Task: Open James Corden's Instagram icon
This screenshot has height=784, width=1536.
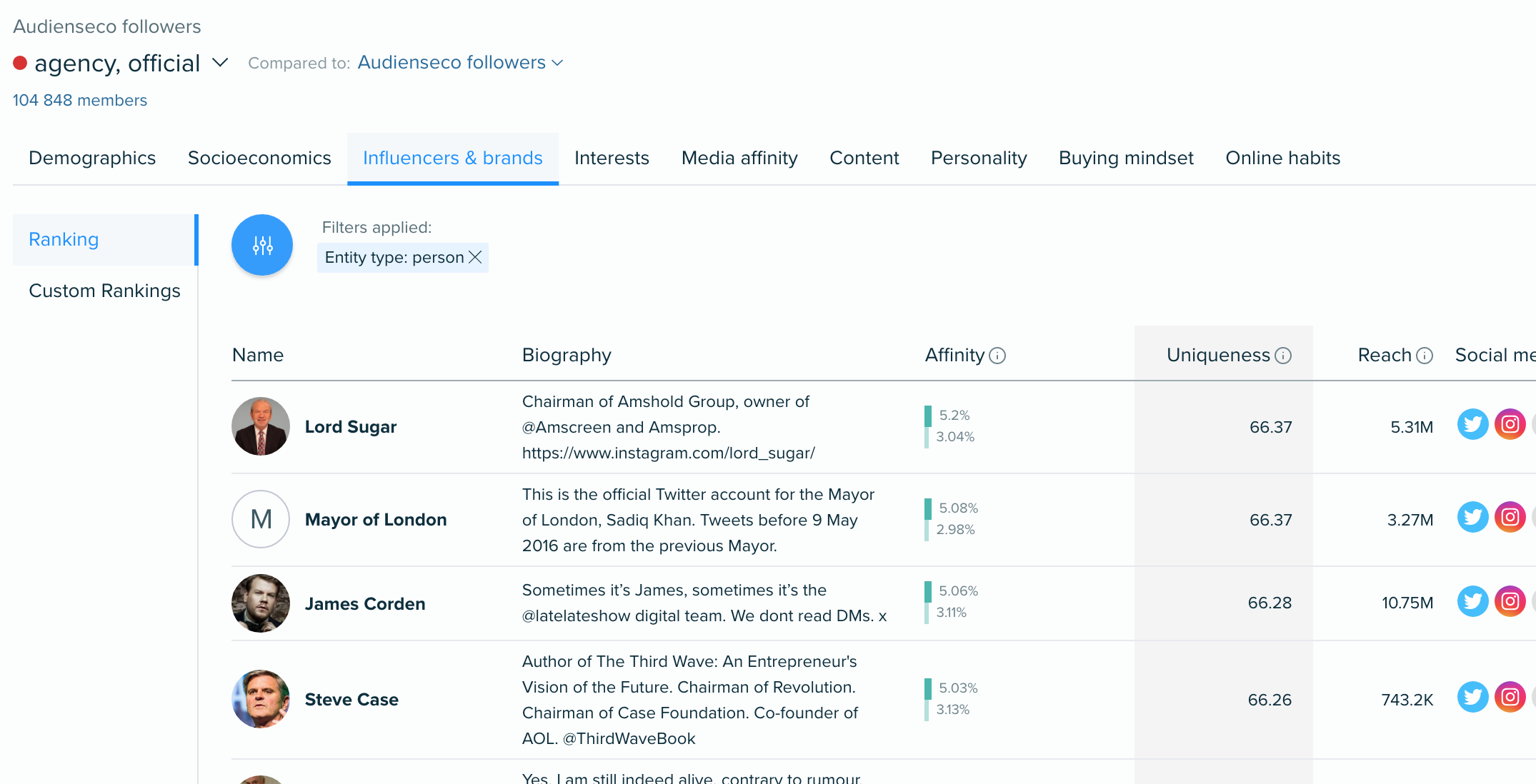Action: pyautogui.click(x=1510, y=601)
